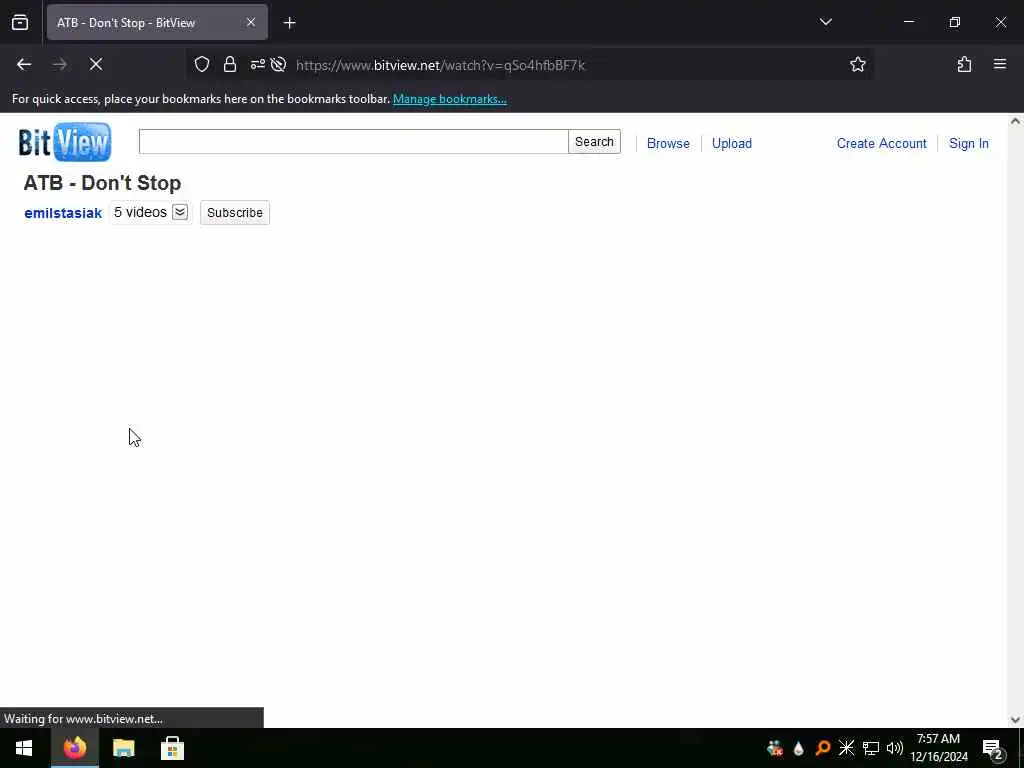Screen dimensions: 1024x768
Task: Go to BitView home via logo
Action: [x=65, y=142]
